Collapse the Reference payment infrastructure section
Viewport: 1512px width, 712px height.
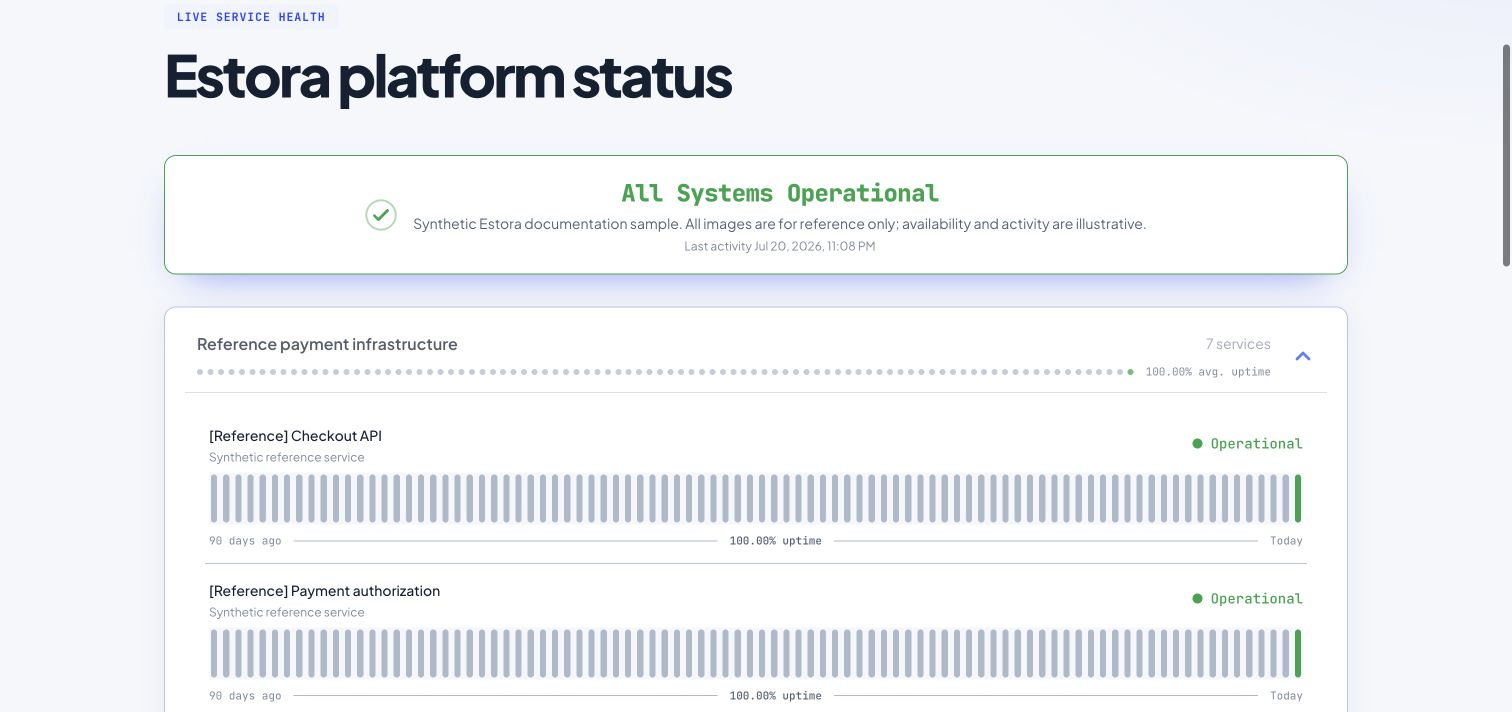point(1302,356)
